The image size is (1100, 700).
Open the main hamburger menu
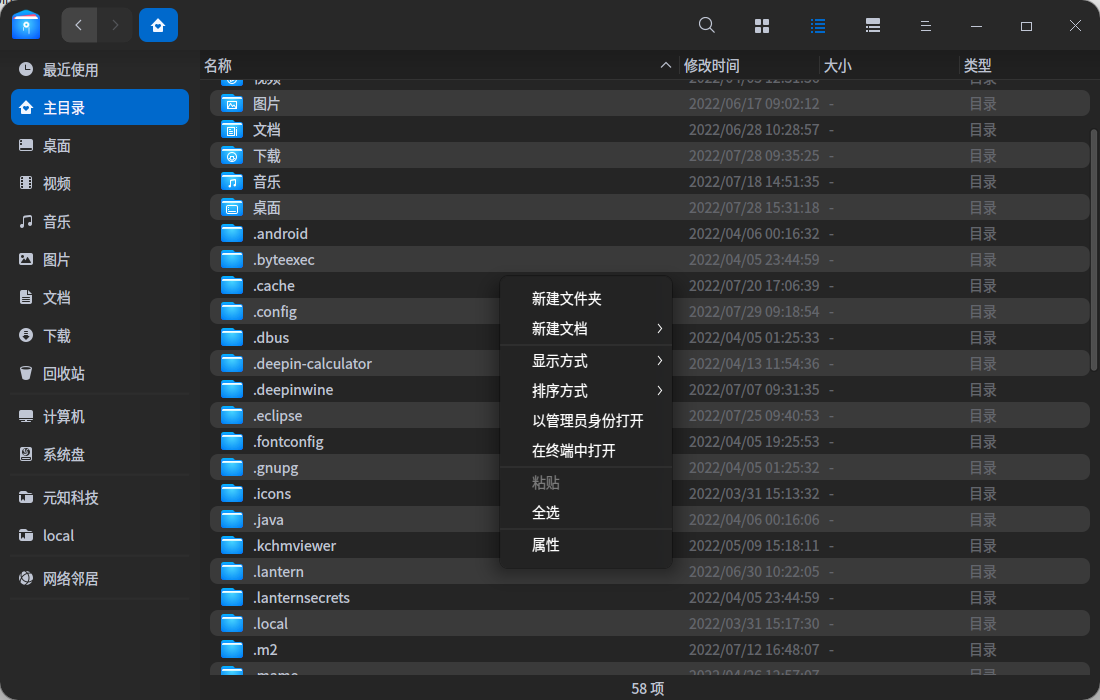925,26
